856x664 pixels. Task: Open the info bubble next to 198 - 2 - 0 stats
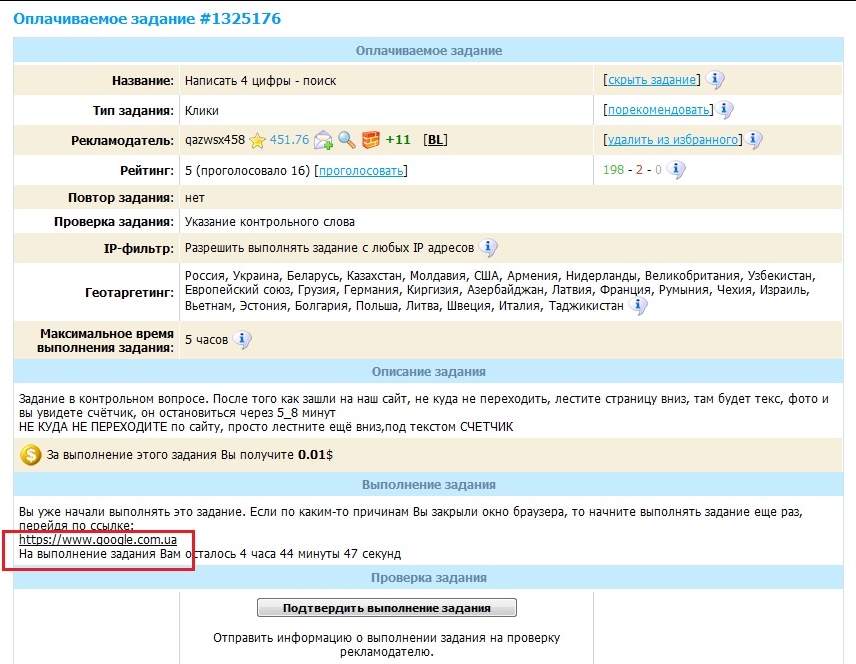click(x=676, y=170)
